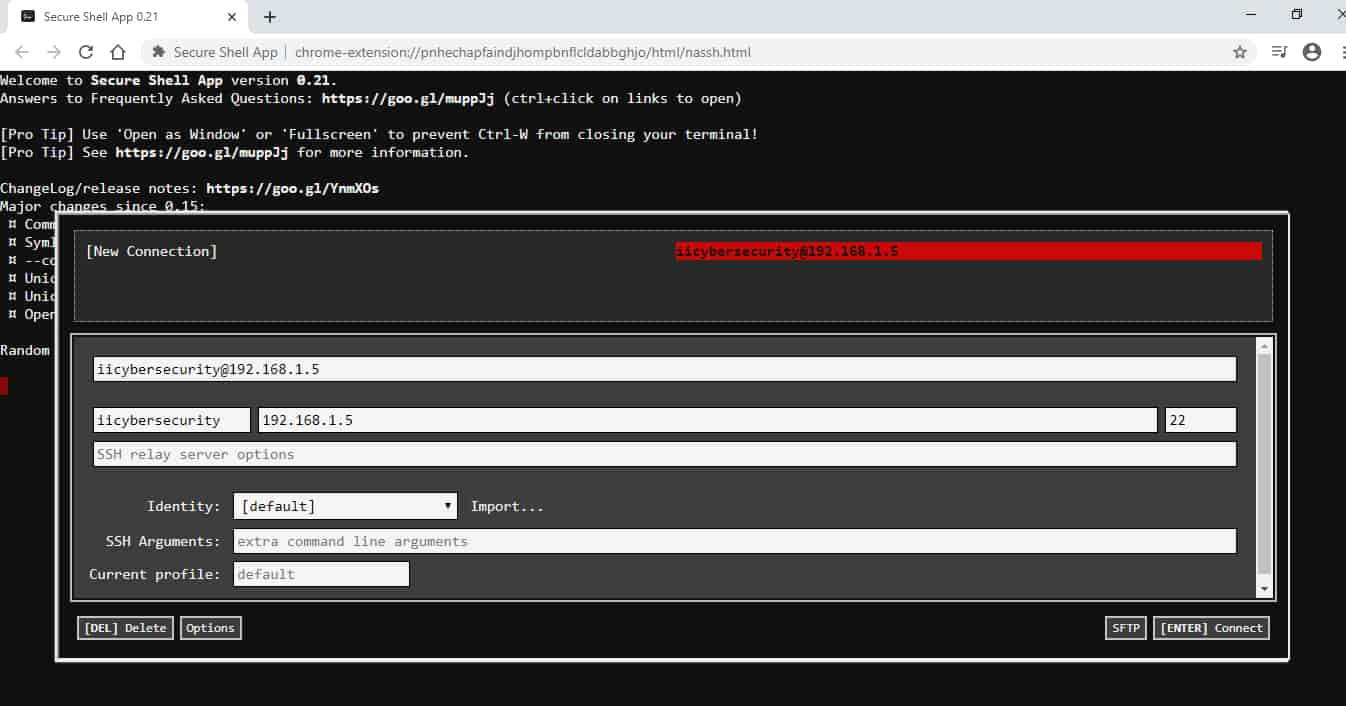Open the Chrome profile avatar
Image resolution: width=1346 pixels, height=706 pixels.
(x=1312, y=52)
